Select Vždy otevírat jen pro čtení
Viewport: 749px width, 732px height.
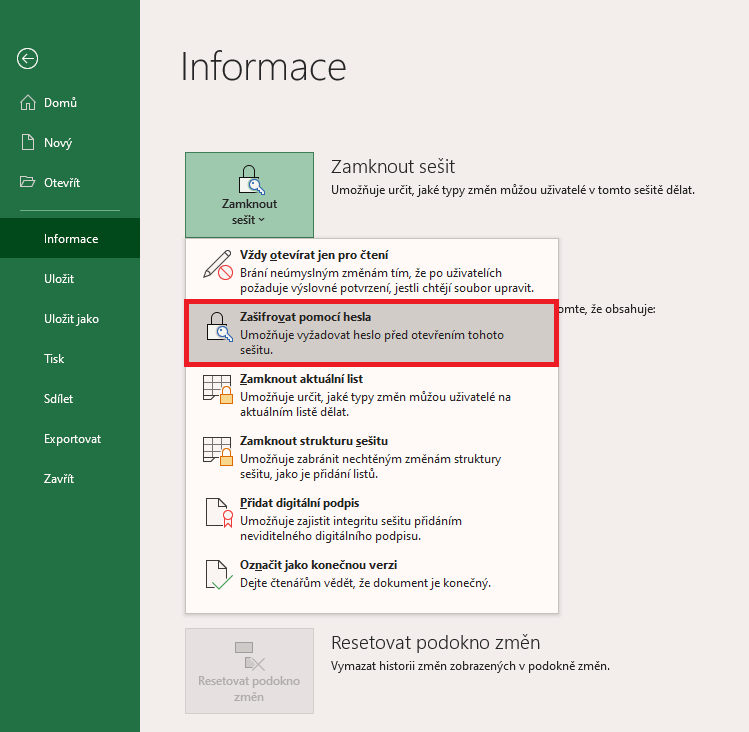click(372, 270)
